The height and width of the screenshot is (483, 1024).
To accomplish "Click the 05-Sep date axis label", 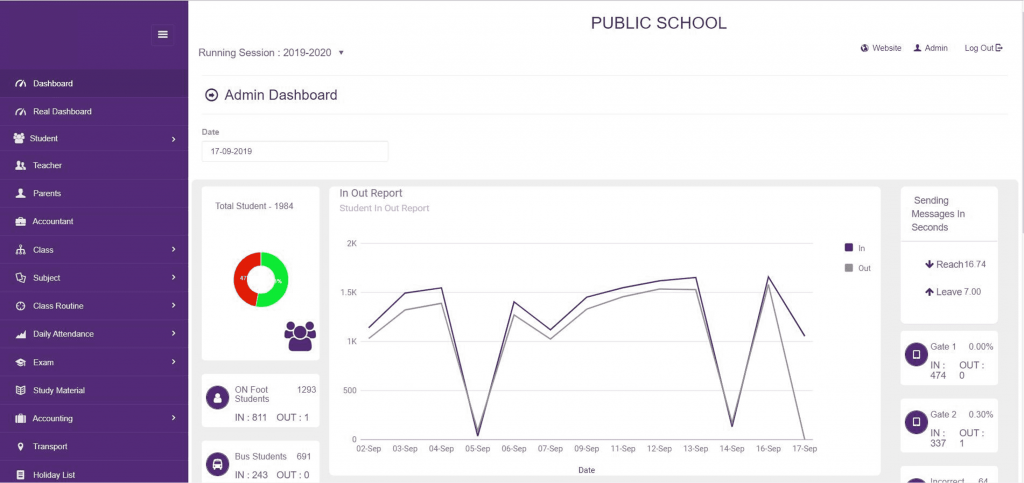I will click(477, 449).
